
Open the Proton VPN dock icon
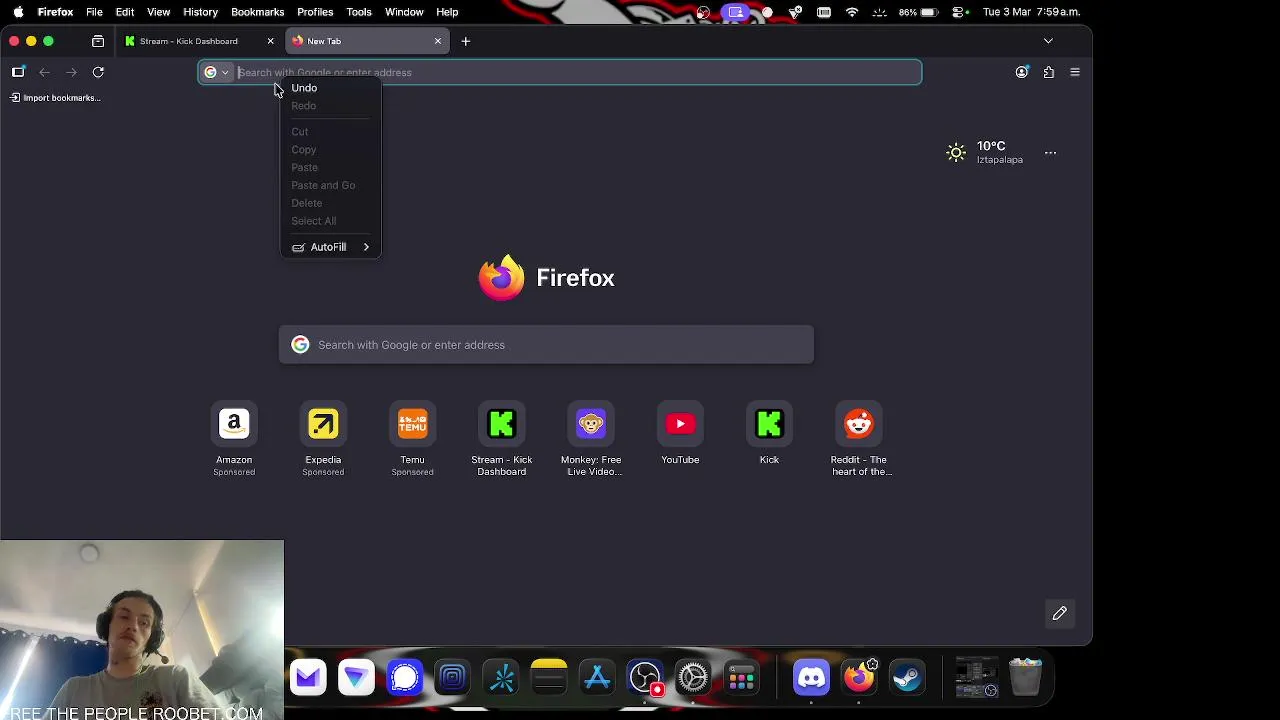(x=356, y=677)
